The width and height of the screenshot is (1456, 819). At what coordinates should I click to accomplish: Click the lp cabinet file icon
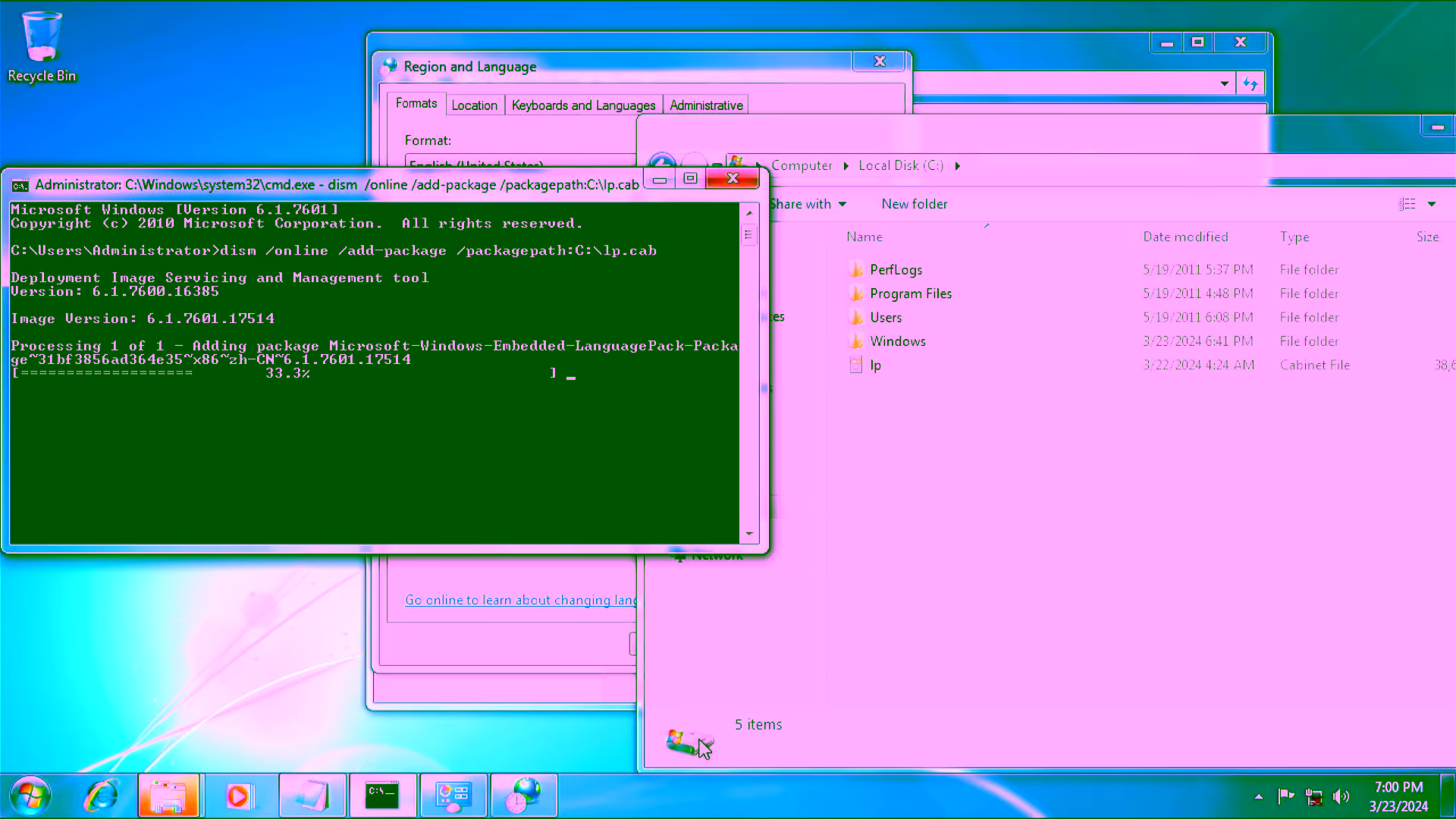pos(856,365)
